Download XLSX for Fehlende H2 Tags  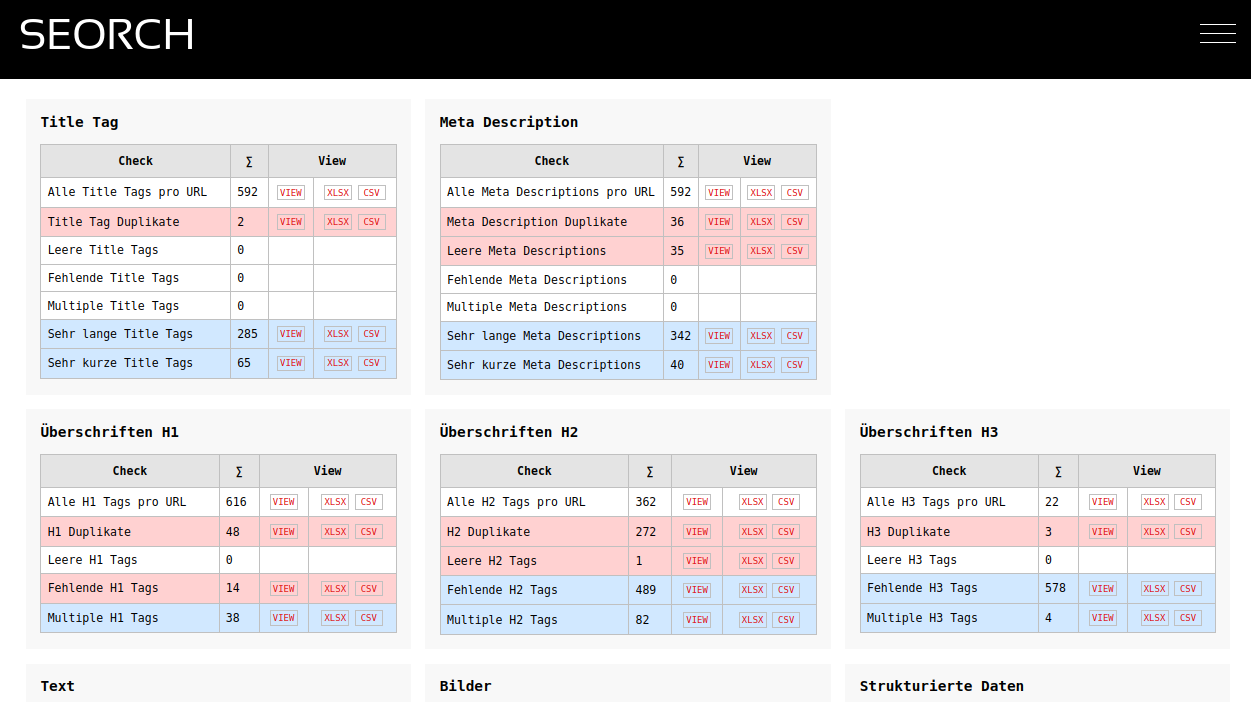click(x=753, y=590)
